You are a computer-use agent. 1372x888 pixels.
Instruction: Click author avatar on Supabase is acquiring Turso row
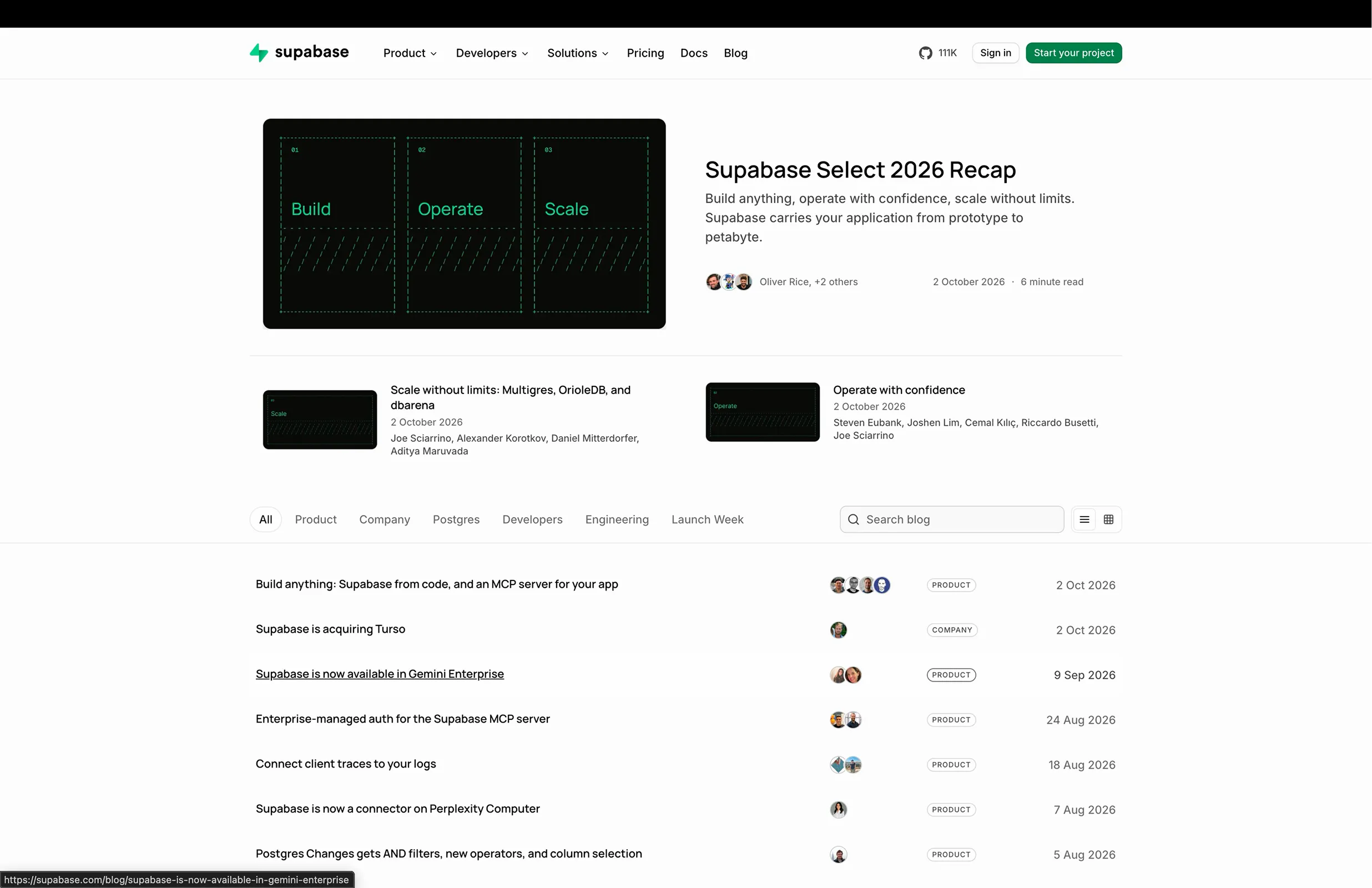point(839,630)
